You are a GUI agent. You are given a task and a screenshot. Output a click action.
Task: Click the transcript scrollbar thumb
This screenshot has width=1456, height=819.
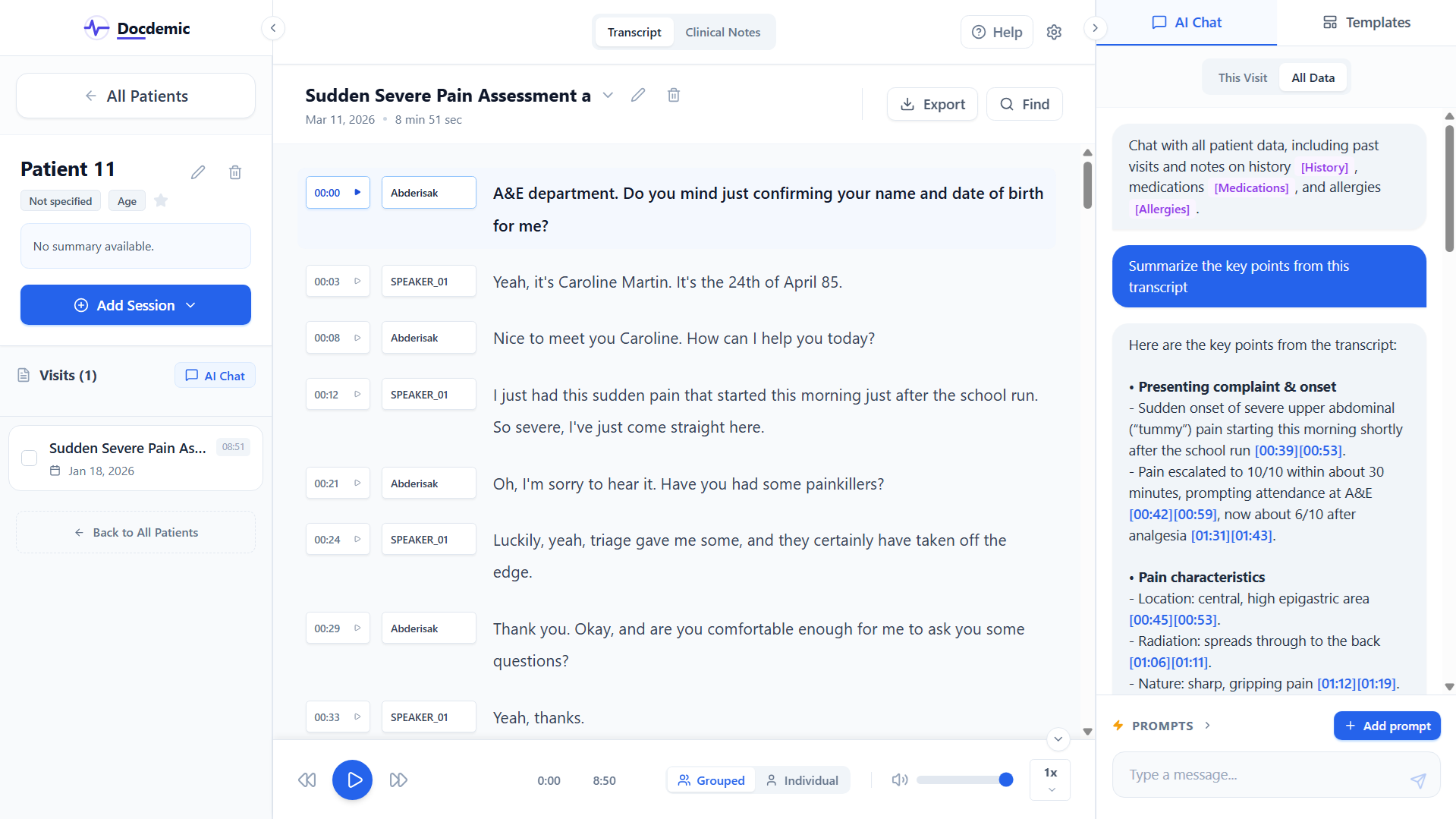point(1087,185)
